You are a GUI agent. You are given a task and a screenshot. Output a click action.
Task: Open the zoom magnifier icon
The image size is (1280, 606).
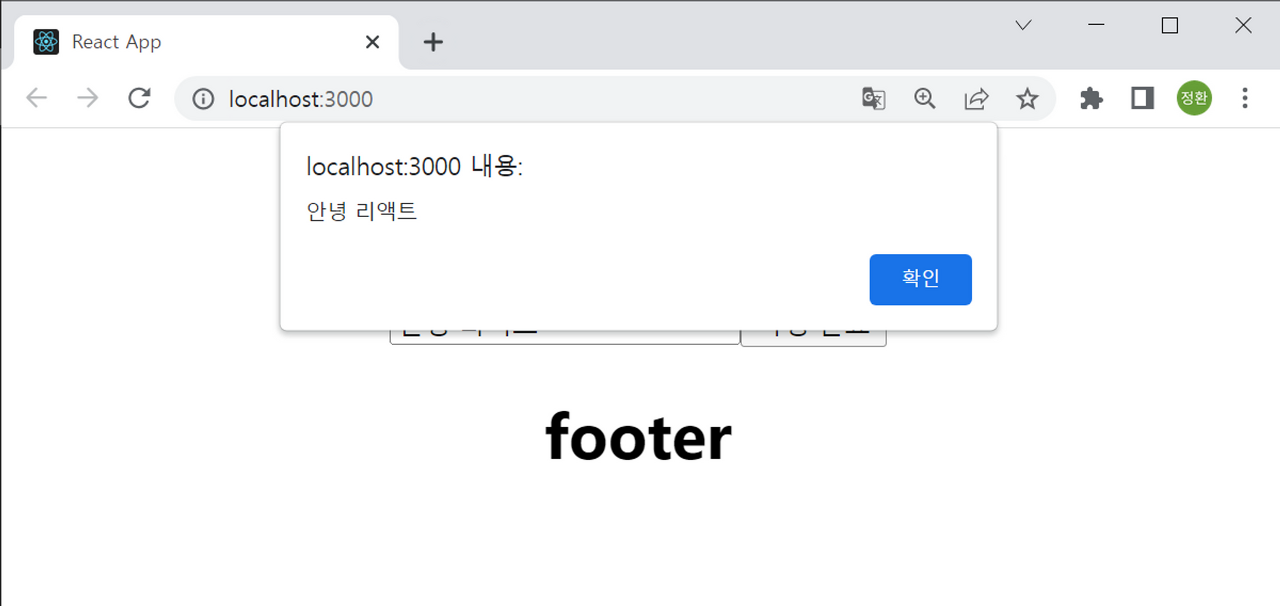925,98
